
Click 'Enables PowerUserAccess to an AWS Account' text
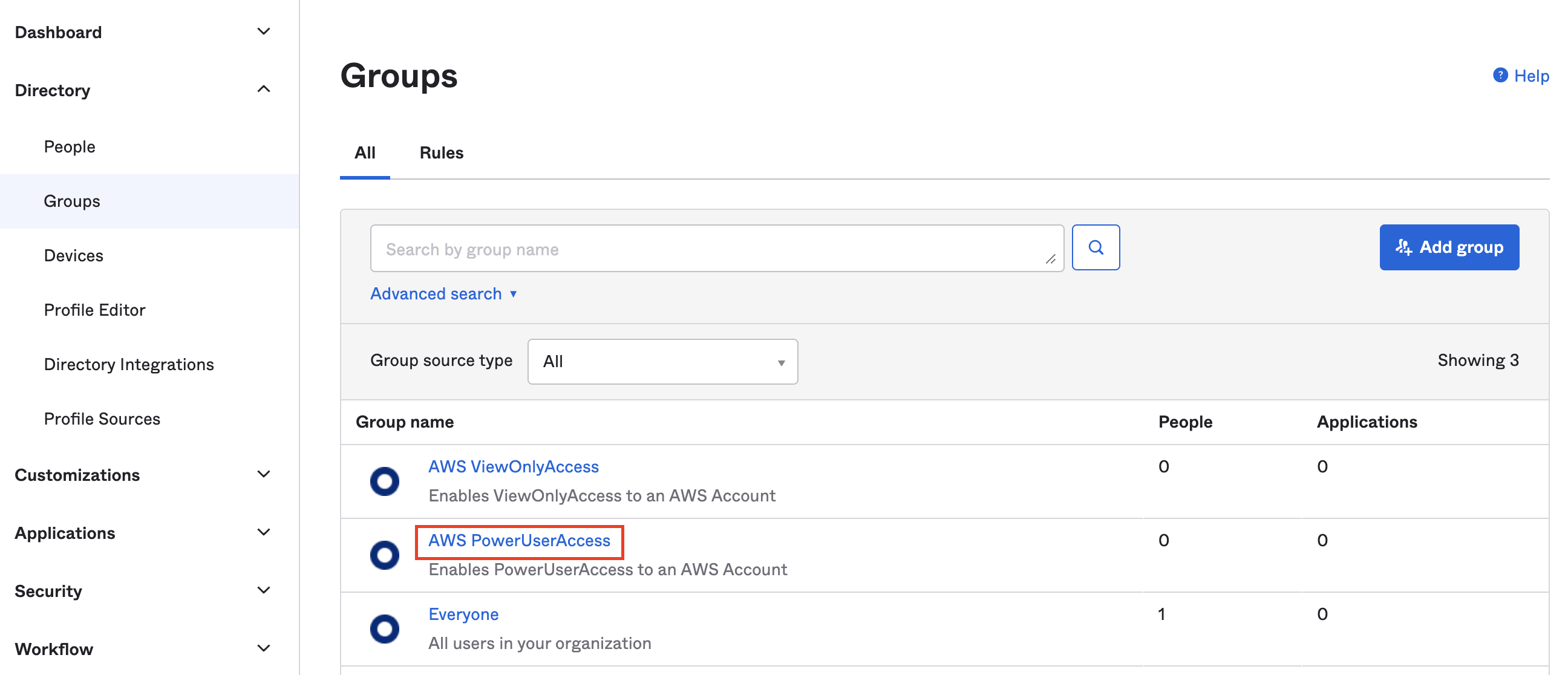(607, 569)
